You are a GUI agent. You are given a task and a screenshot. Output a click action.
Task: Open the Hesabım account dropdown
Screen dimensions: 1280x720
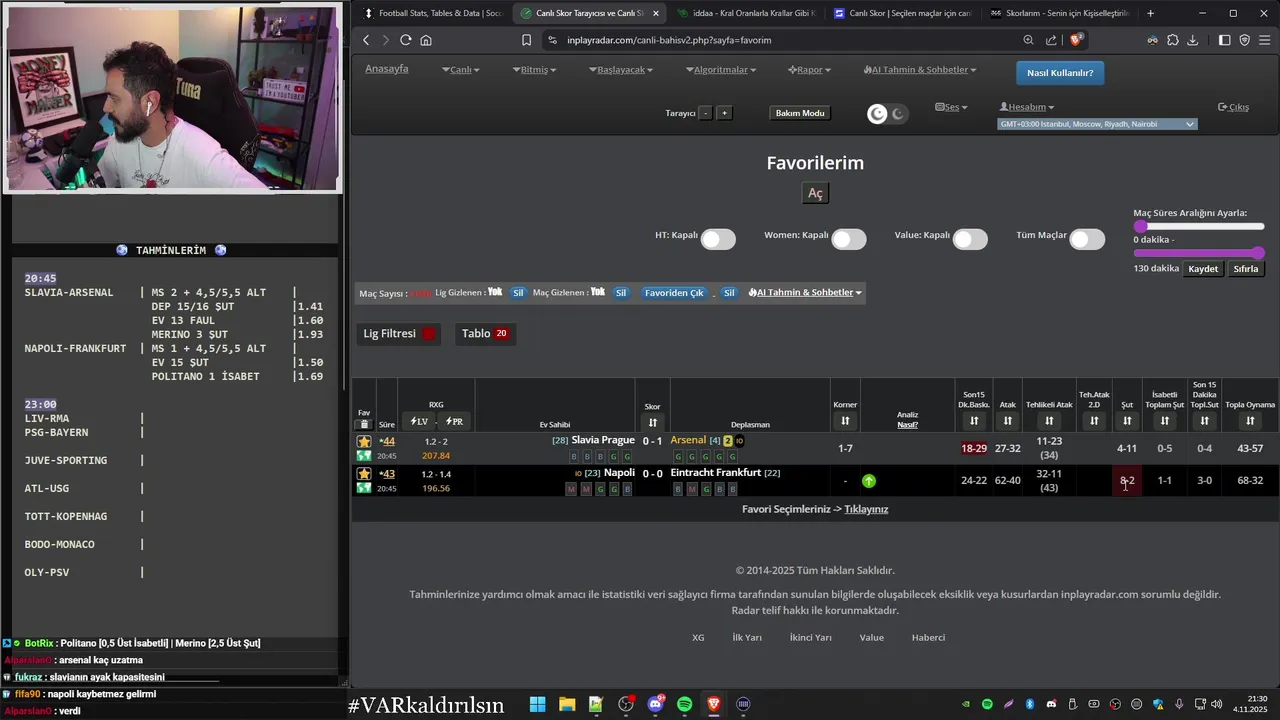tap(1027, 107)
